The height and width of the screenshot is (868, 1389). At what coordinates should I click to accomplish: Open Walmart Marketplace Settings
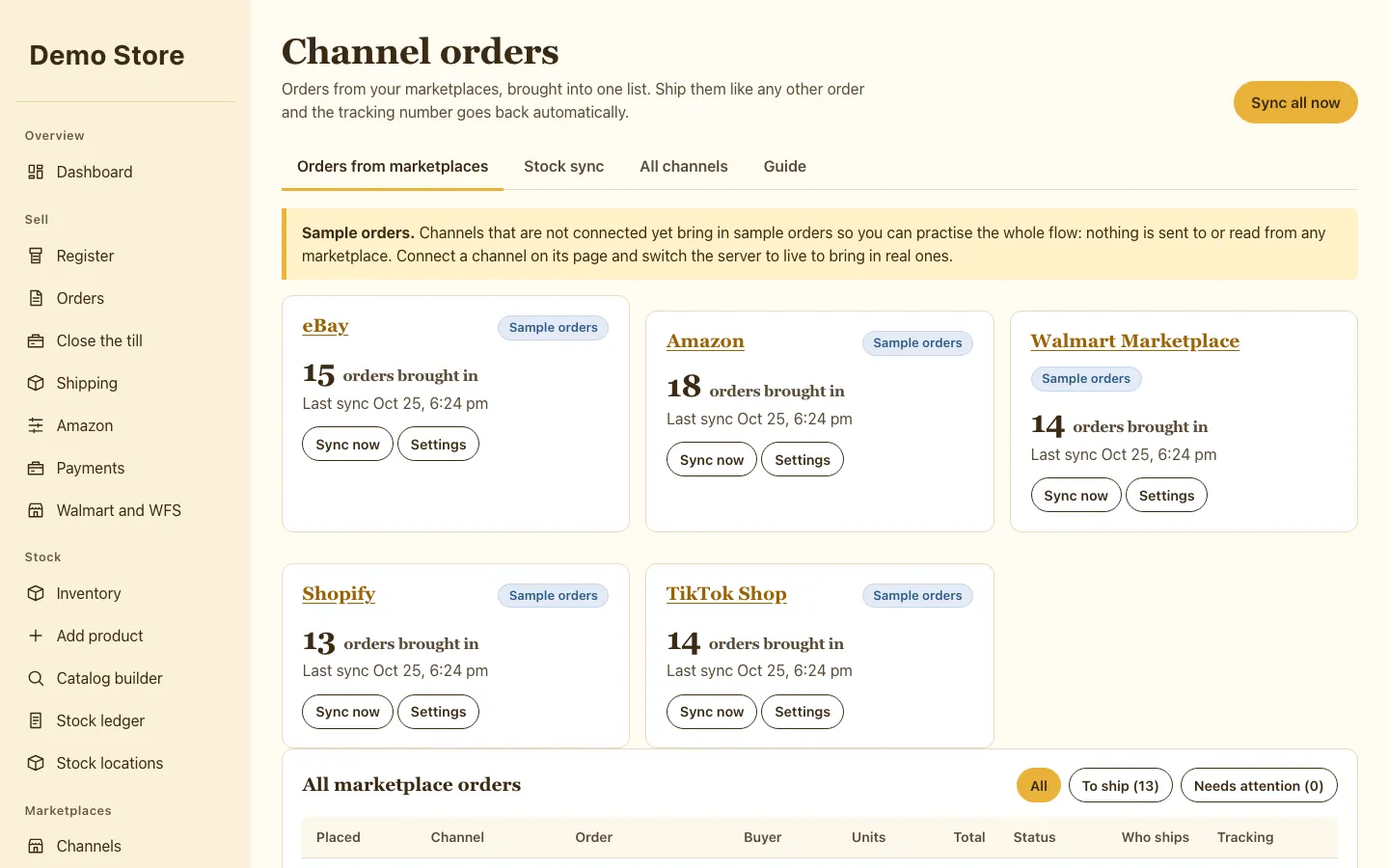[1166, 495]
